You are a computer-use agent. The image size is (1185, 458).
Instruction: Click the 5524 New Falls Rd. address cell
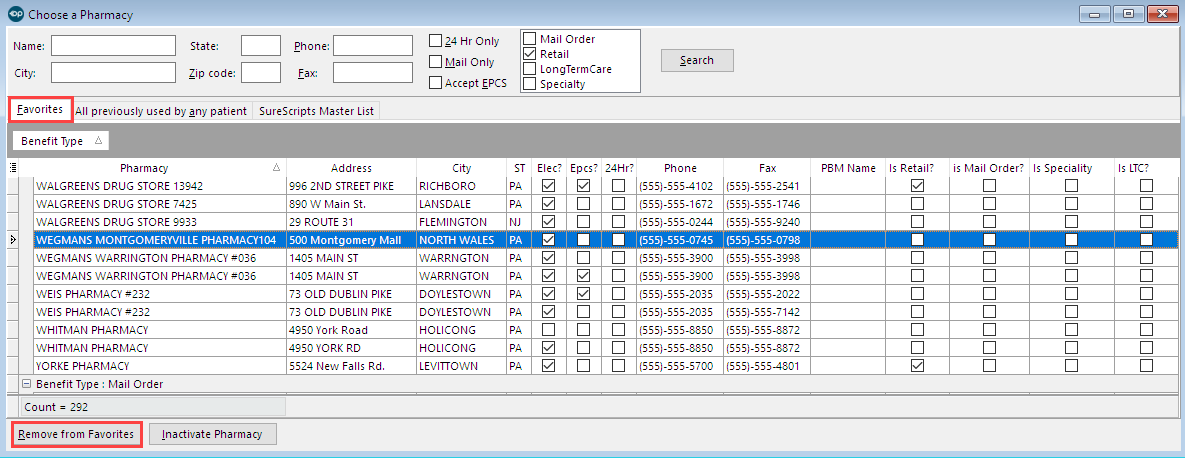(351, 366)
